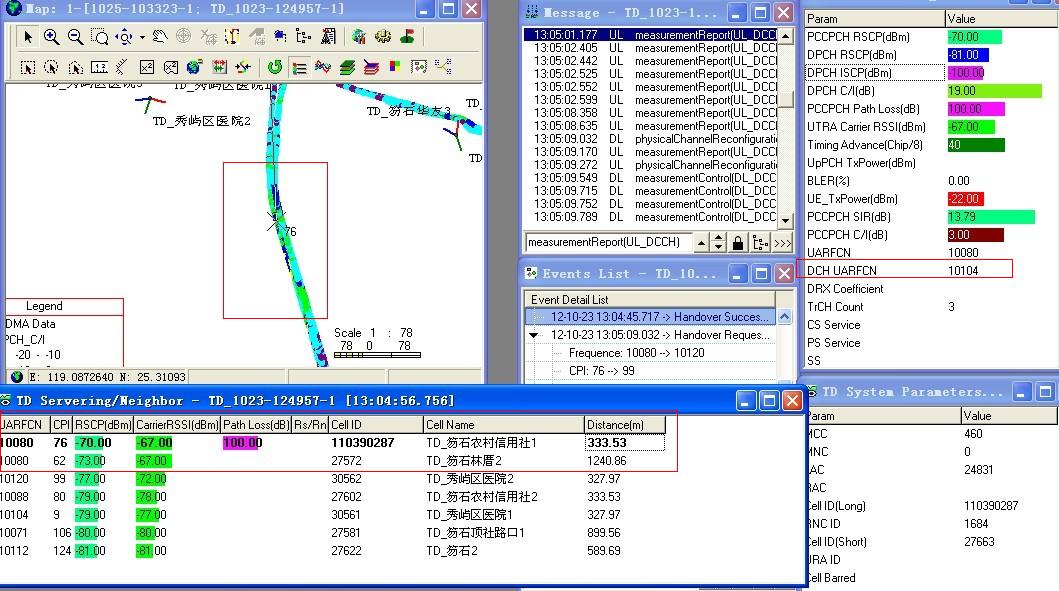Click the red stacked layers icon
The height and width of the screenshot is (591, 1059).
[x=371, y=67]
